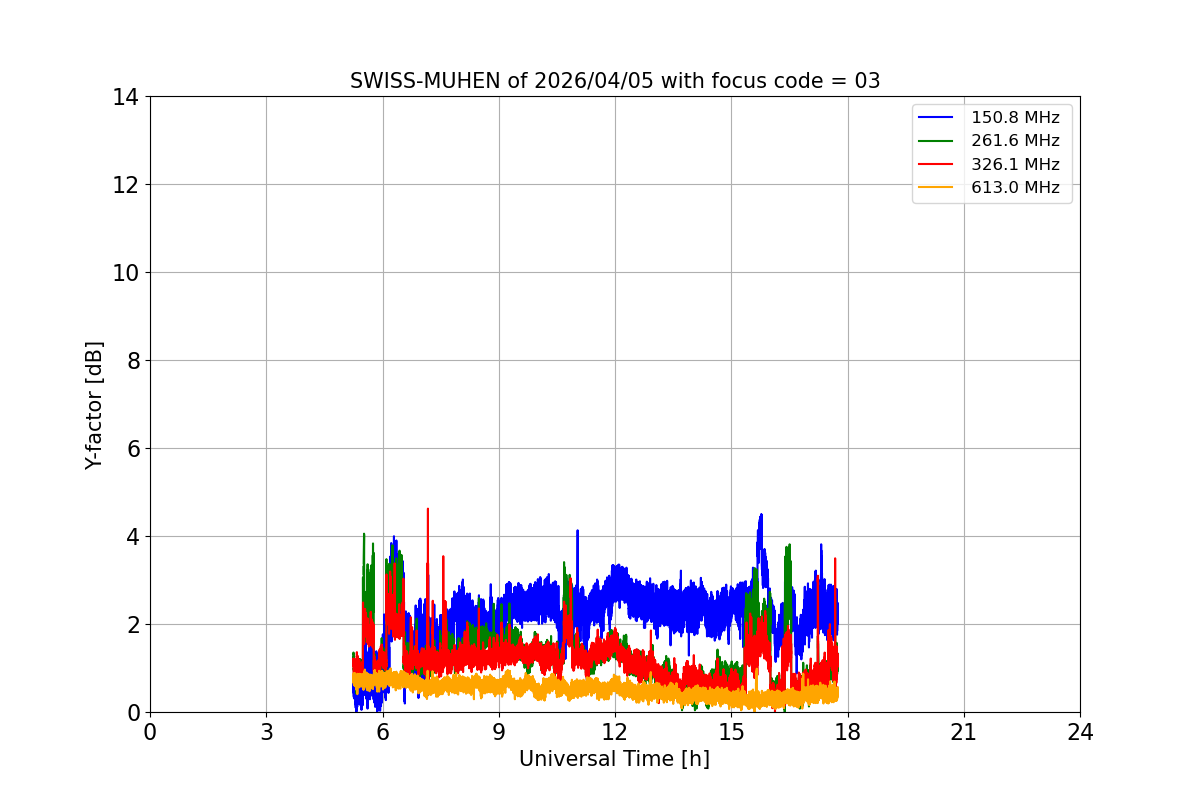Click the 10 tick on the Y-factor axis
This screenshot has width=1200, height=800.
click(125, 273)
